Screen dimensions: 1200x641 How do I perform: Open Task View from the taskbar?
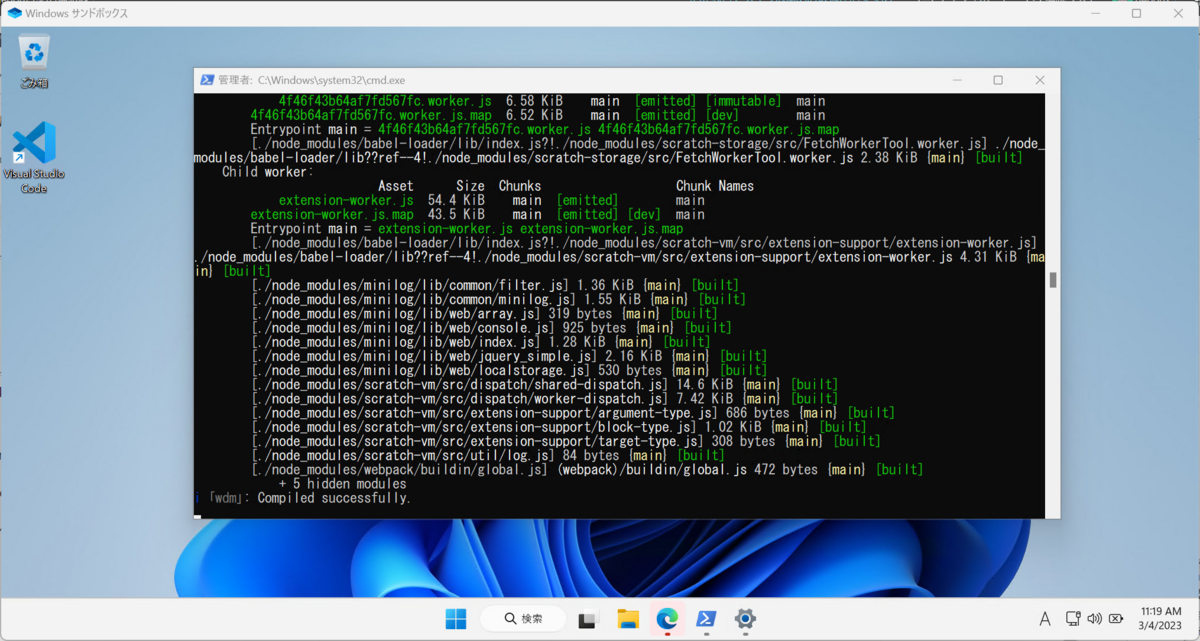pos(588,619)
